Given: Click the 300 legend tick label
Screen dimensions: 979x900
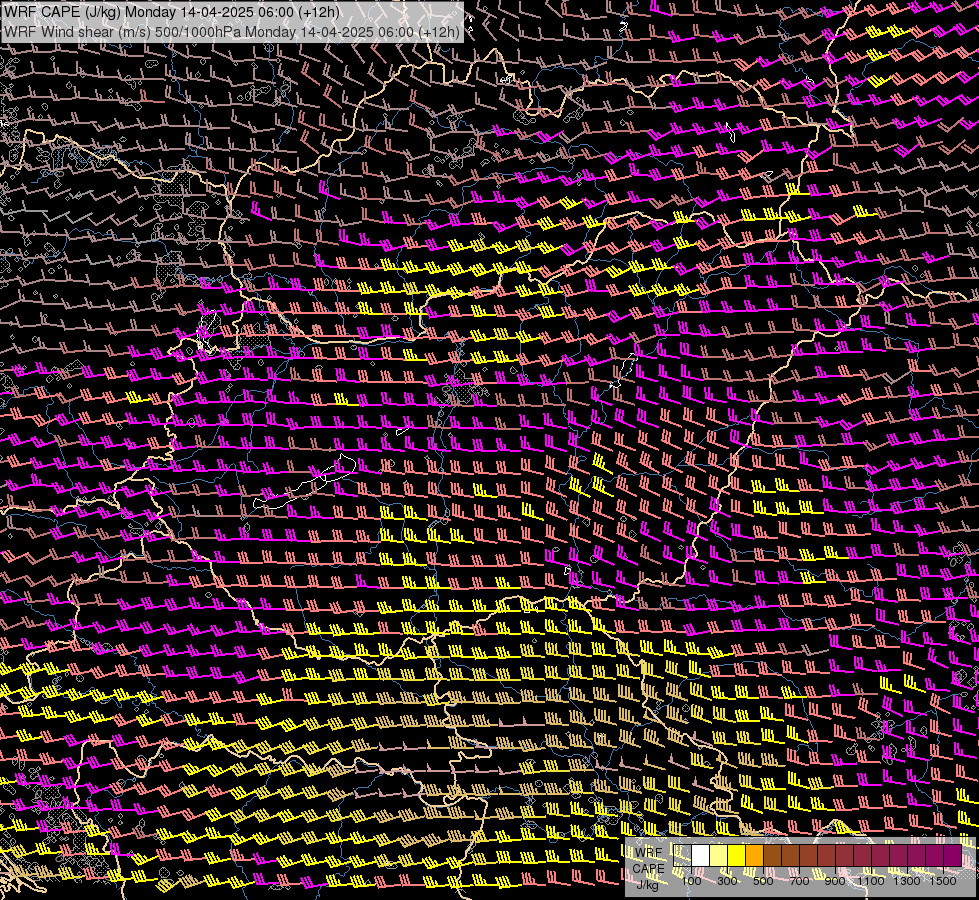Looking at the screenshot, I should (727, 881).
